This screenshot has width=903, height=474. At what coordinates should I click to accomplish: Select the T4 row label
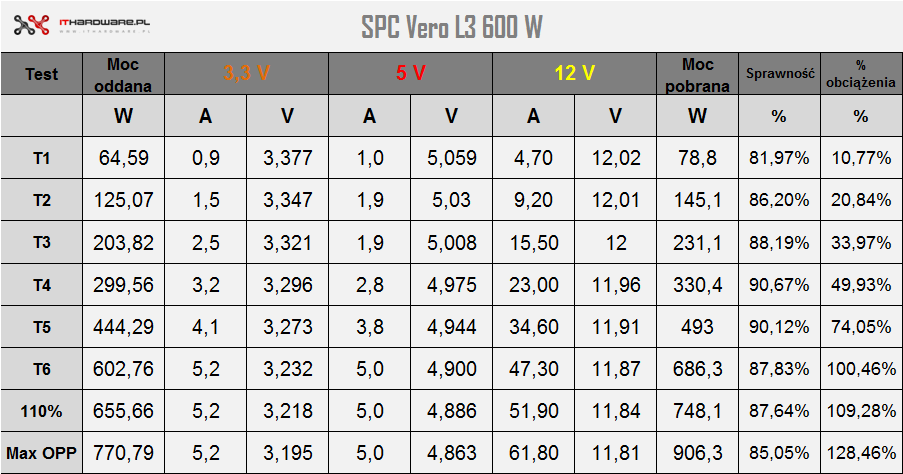click(x=41, y=285)
